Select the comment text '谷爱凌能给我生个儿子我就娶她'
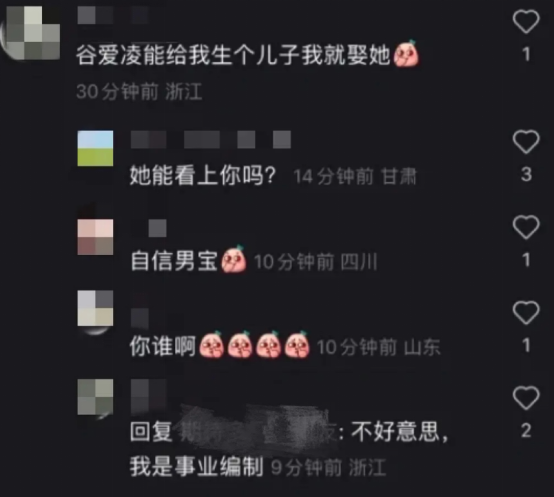The image size is (554, 497). 233,55
